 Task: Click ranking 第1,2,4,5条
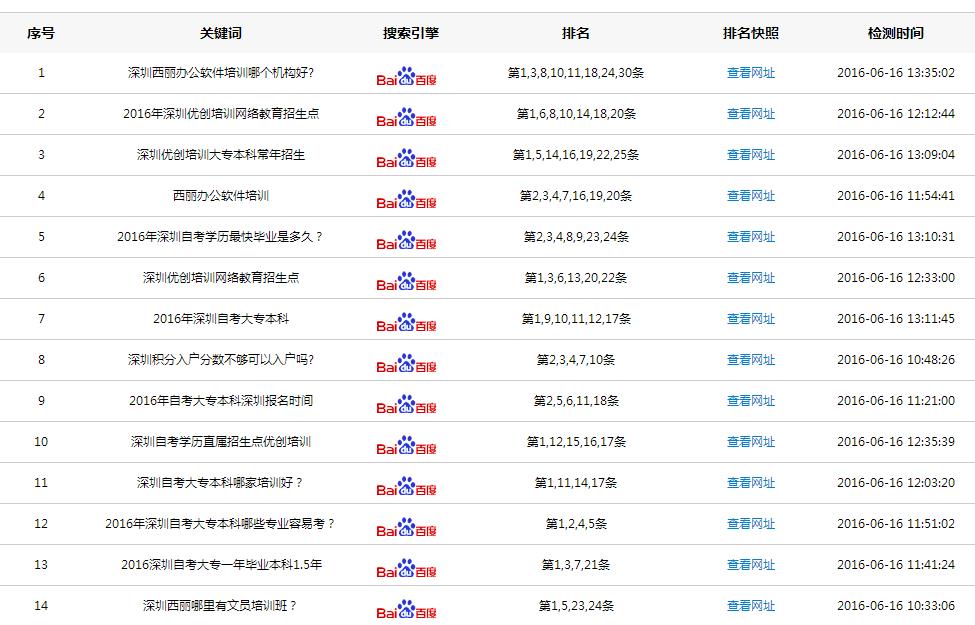point(576,524)
